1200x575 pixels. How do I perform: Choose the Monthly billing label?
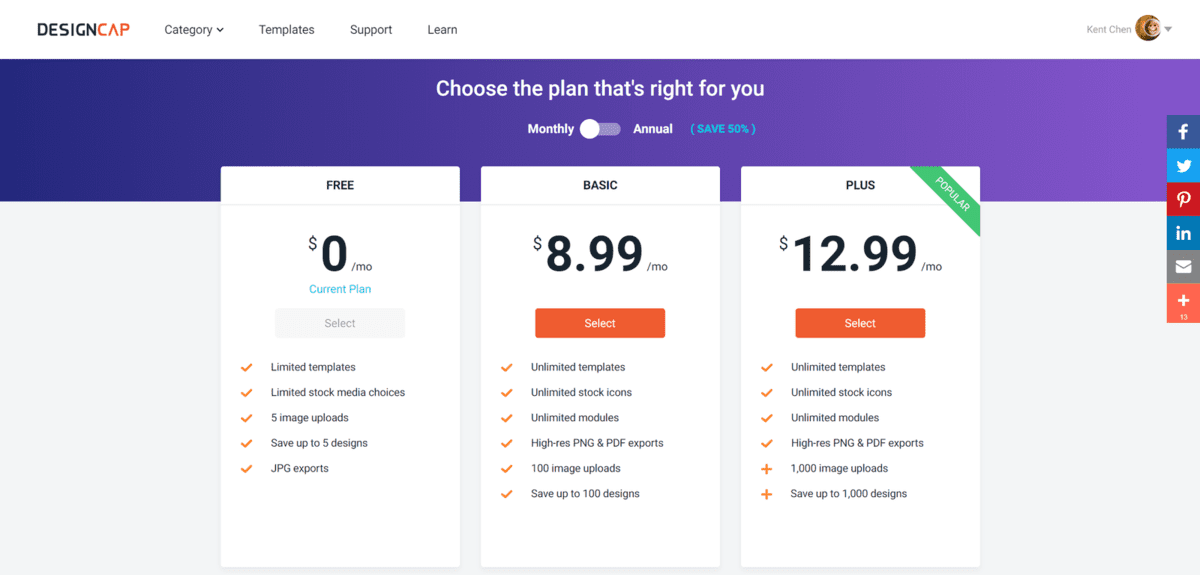click(x=550, y=129)
